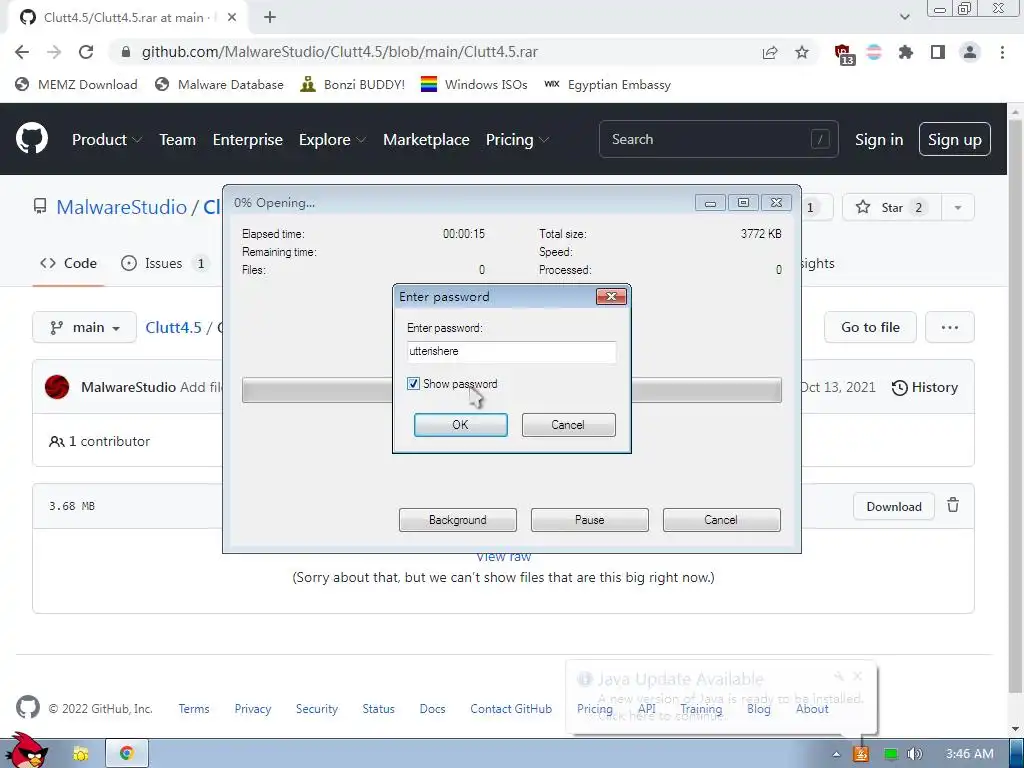Click the extraction progress bar

coord(511,390)
